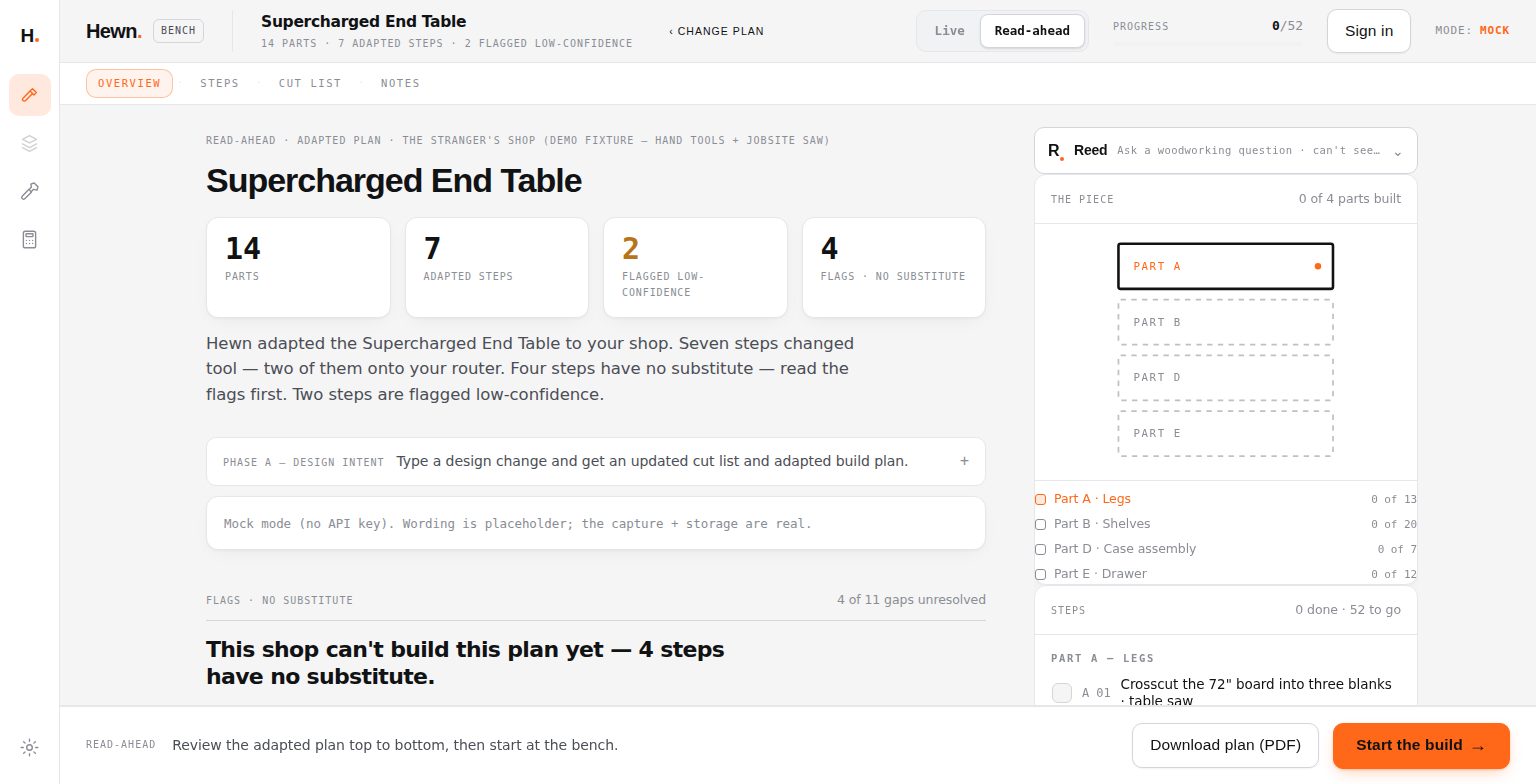Open the Change Plan selector
The width and height of the screenshot is (1536, 784).
pyautogui.click(x=716, y=31)
